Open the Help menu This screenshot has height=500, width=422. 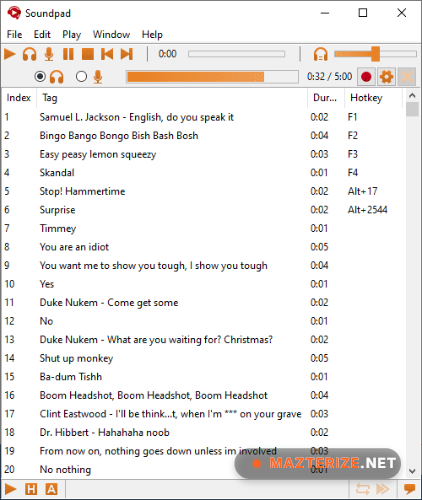152,34
